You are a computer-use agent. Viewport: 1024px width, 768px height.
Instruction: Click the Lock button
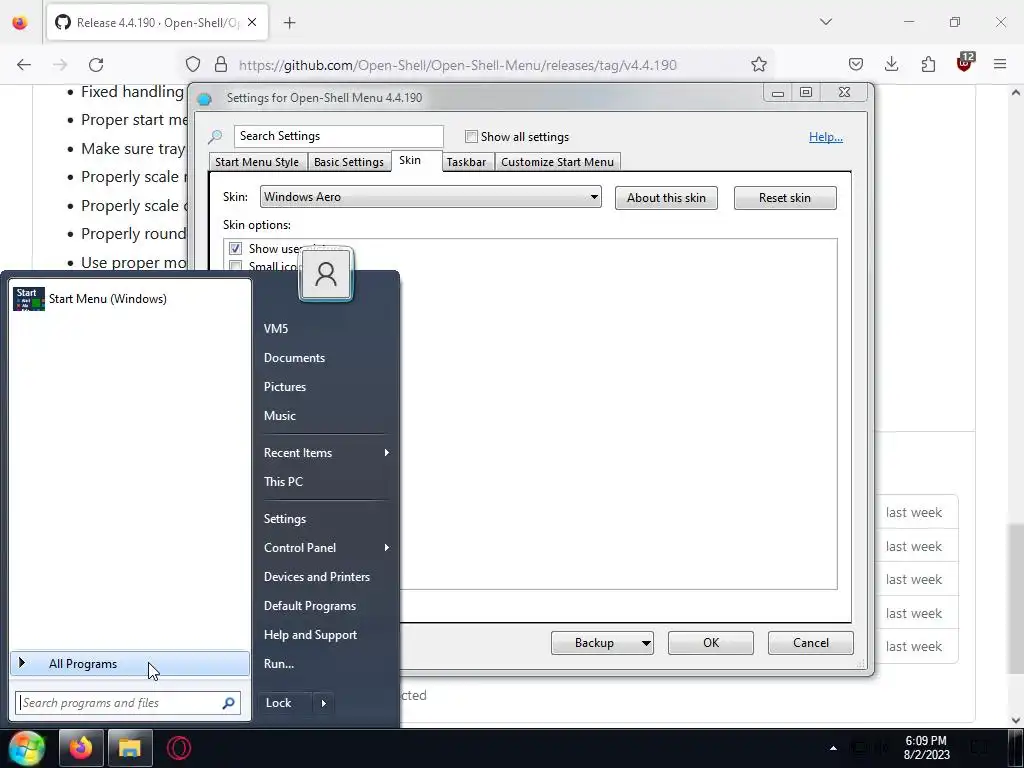285,703
